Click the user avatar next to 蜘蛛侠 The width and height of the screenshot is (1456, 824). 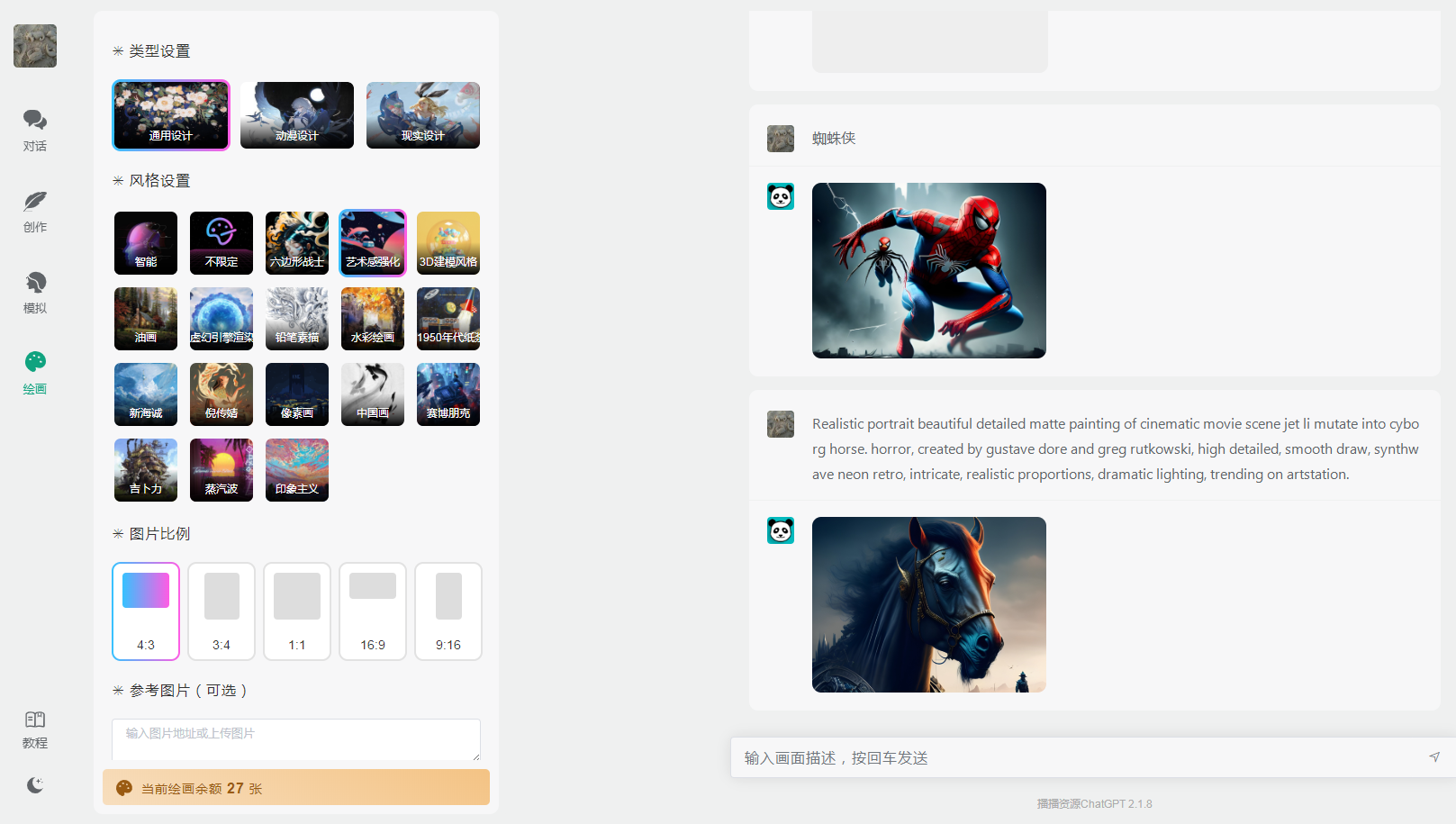coord(781,139)
